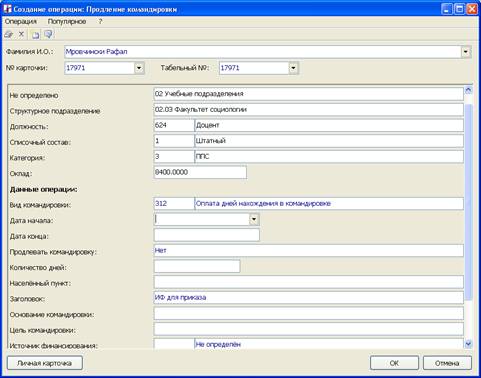Open the ? help menu
481x378 pixels.
click(x=100, y=21)
